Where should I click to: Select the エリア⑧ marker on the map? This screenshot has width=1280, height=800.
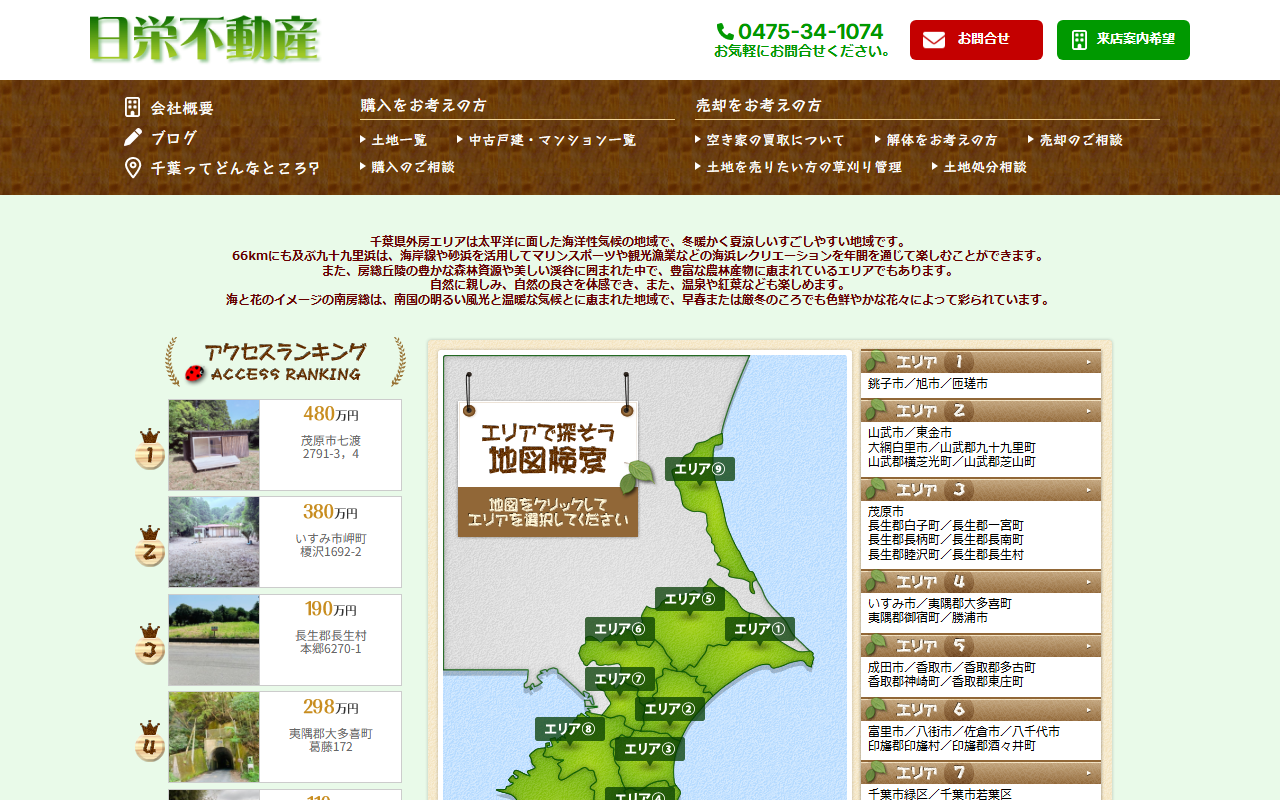tap(570, 729)
